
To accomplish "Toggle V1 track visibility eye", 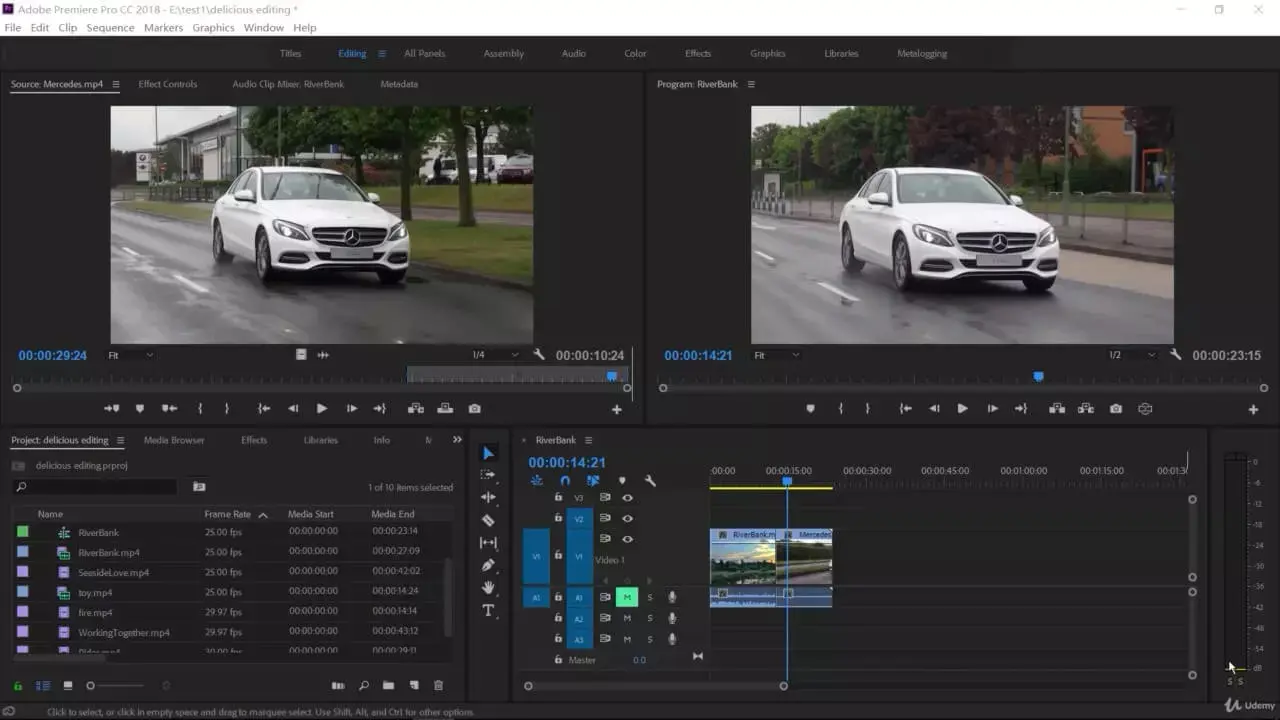I will click(628, 540).
